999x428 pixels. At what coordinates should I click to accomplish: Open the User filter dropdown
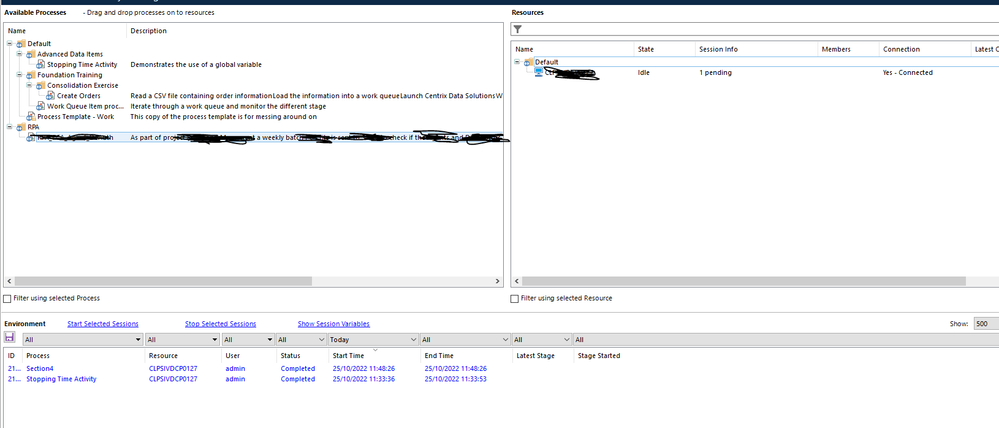tap(270, 340)
